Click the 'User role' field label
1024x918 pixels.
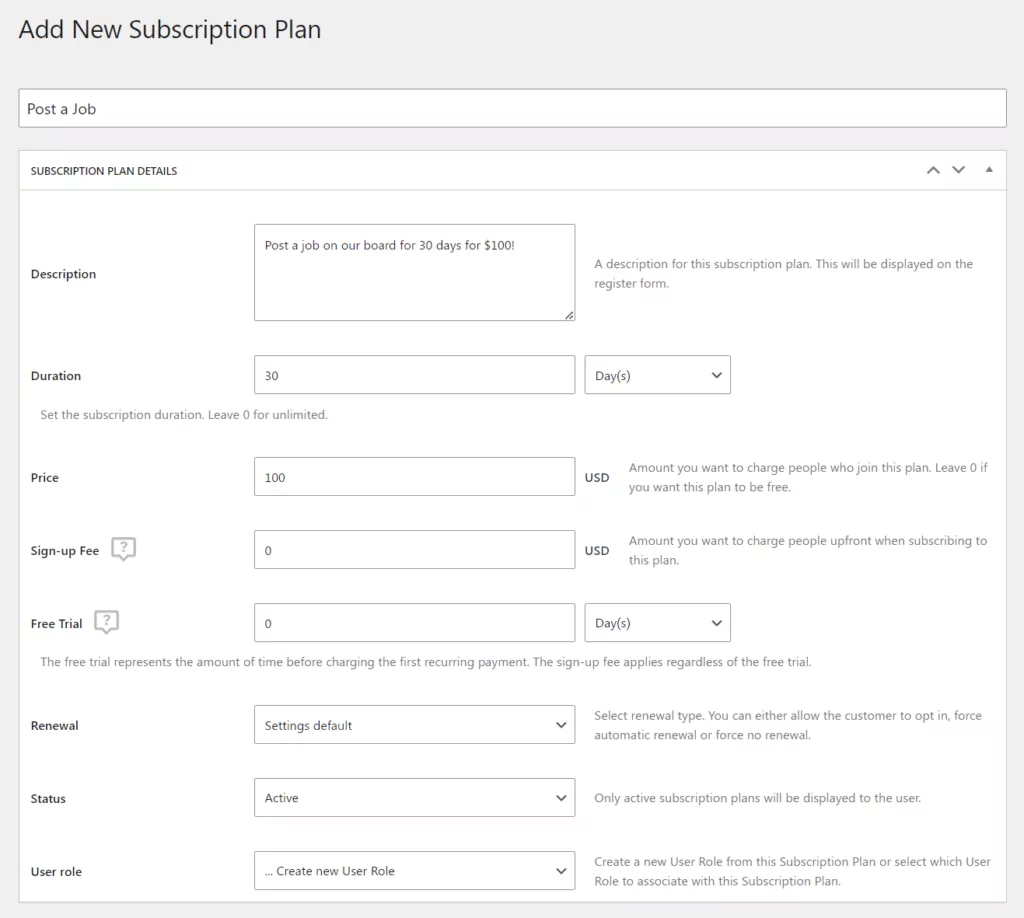tap(56, 872)
